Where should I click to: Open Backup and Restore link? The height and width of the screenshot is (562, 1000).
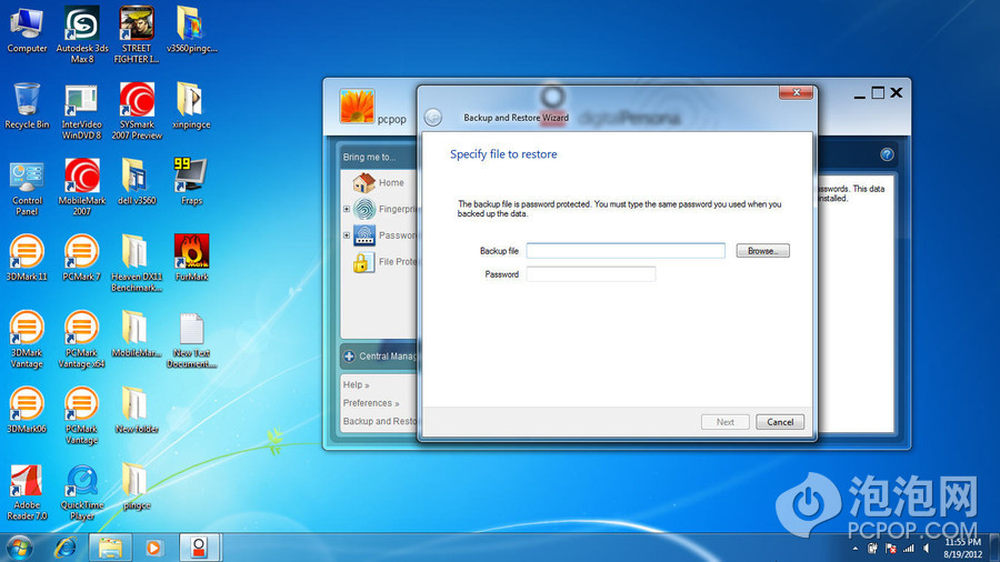click(379, 421)
